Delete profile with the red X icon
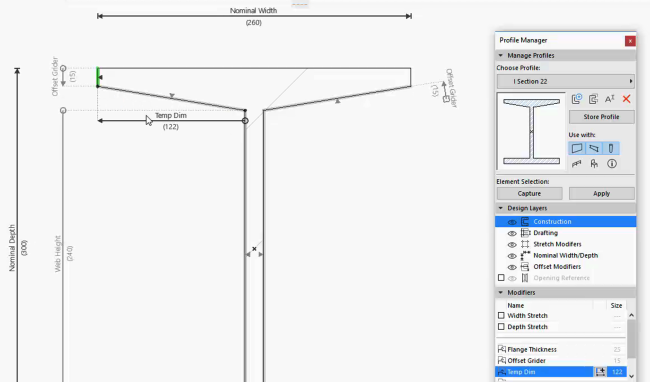This screenshot has height=382, width=650. (x=626, y=99)
